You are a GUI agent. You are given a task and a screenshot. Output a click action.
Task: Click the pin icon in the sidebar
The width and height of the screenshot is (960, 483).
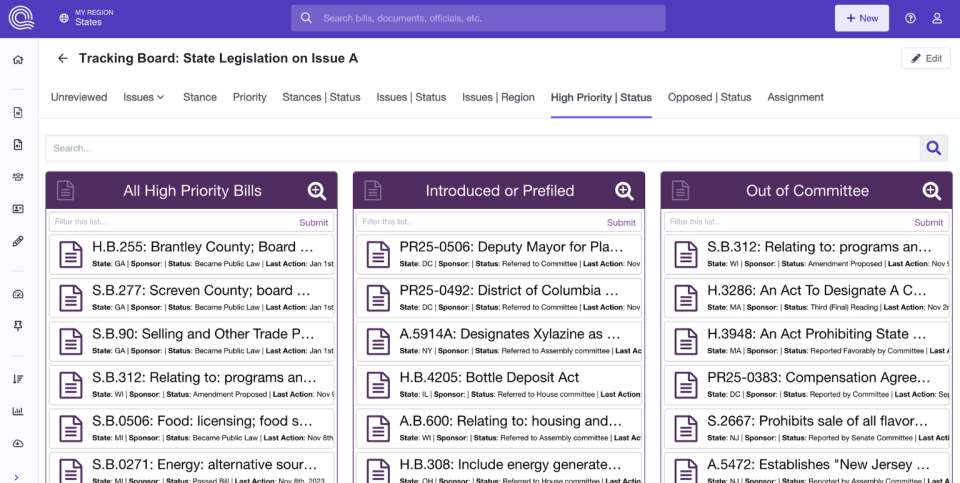(18, 326)
